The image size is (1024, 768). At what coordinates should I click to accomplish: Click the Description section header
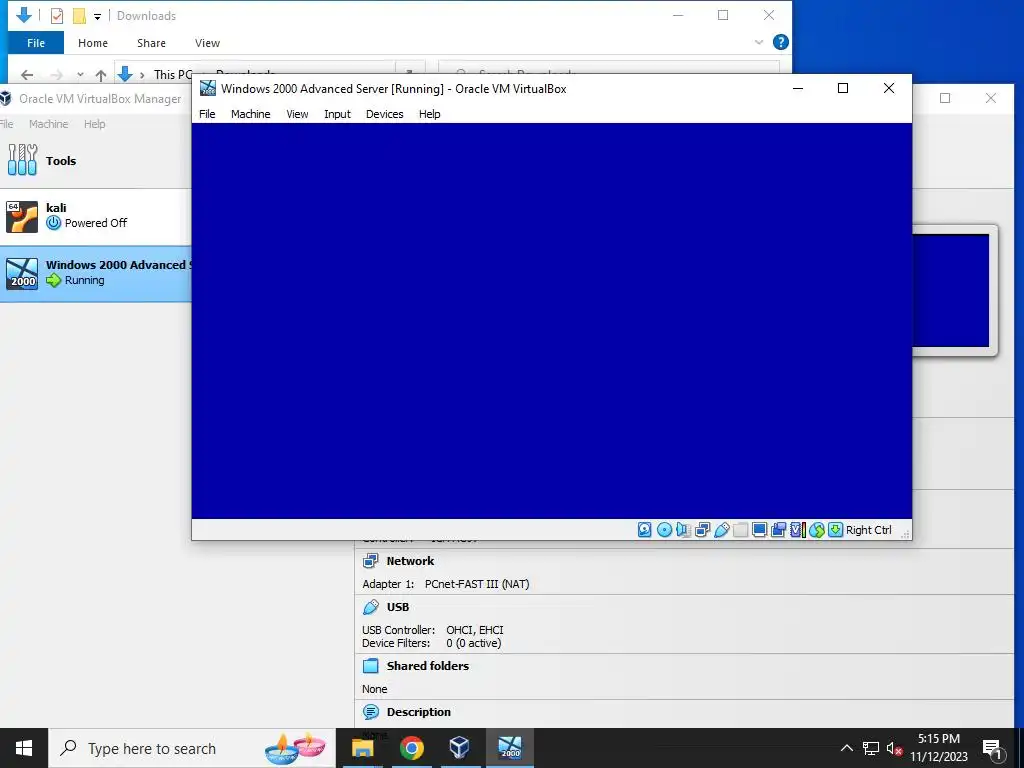click(419, 712)
